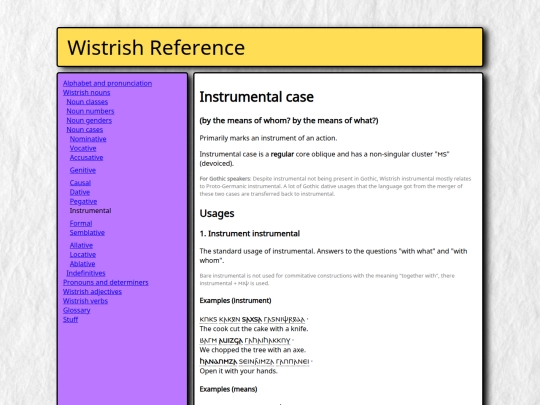Open the Dative case link

coord(80,192)
